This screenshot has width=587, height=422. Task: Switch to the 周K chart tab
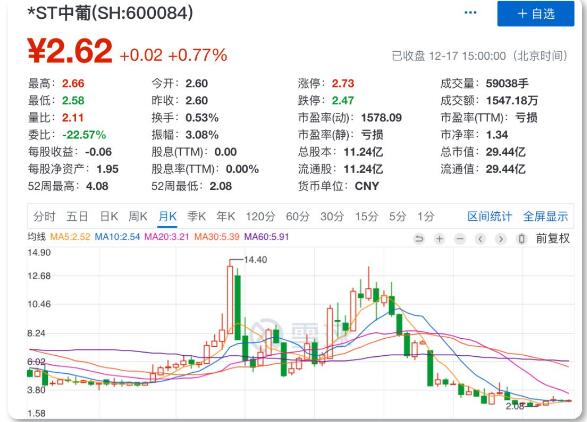(138, 216)
